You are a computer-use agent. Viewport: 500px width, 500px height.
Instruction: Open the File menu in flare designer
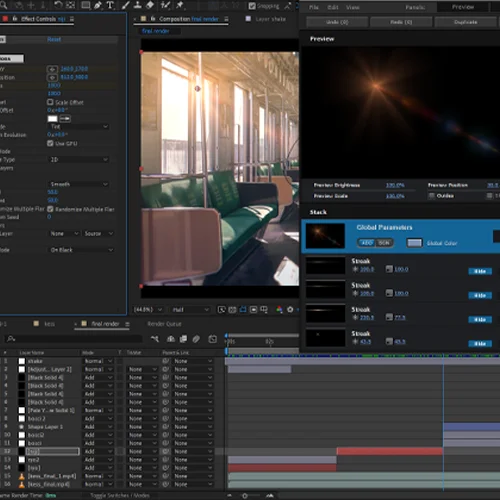pos(313,7)
